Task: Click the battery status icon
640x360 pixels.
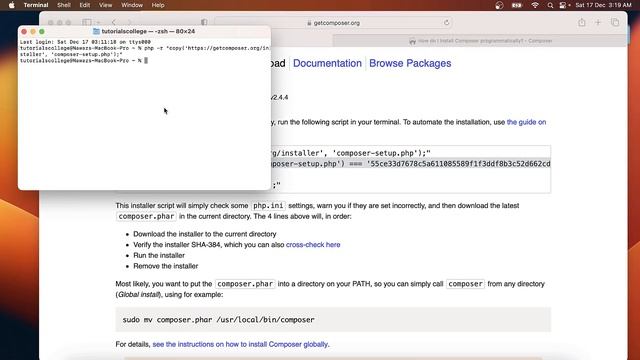Action: point(517,5)
